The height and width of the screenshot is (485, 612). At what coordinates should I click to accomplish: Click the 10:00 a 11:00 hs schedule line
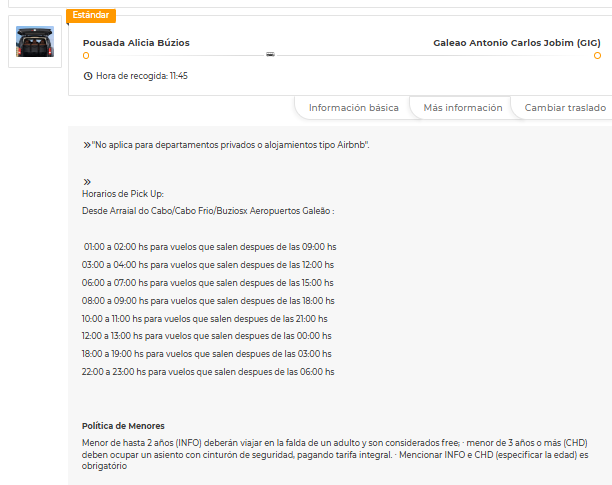pyautogui.click(x=206, y=319)
